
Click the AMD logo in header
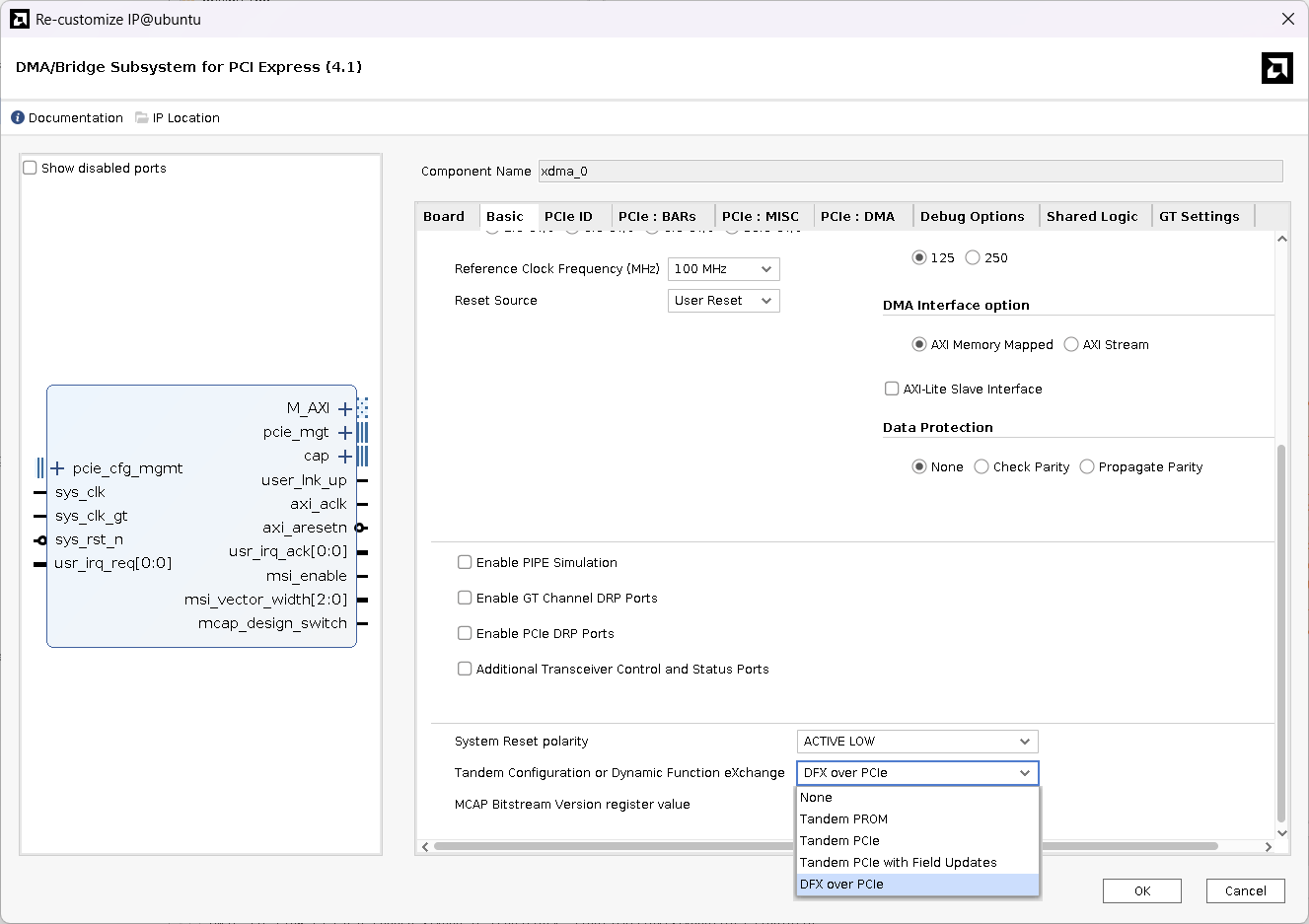pyautogui.click(x=1276, y=68)
